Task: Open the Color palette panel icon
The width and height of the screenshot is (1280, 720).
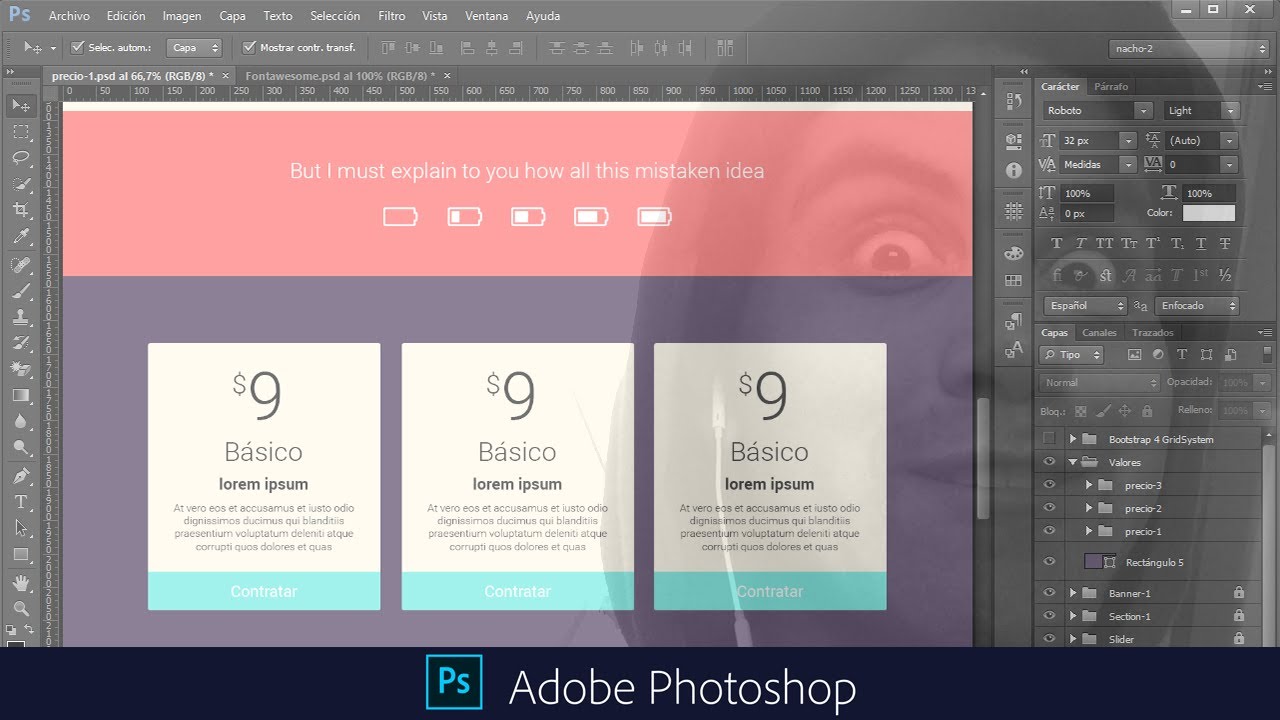Action: pyautogui.click(x=1013, y=253)
